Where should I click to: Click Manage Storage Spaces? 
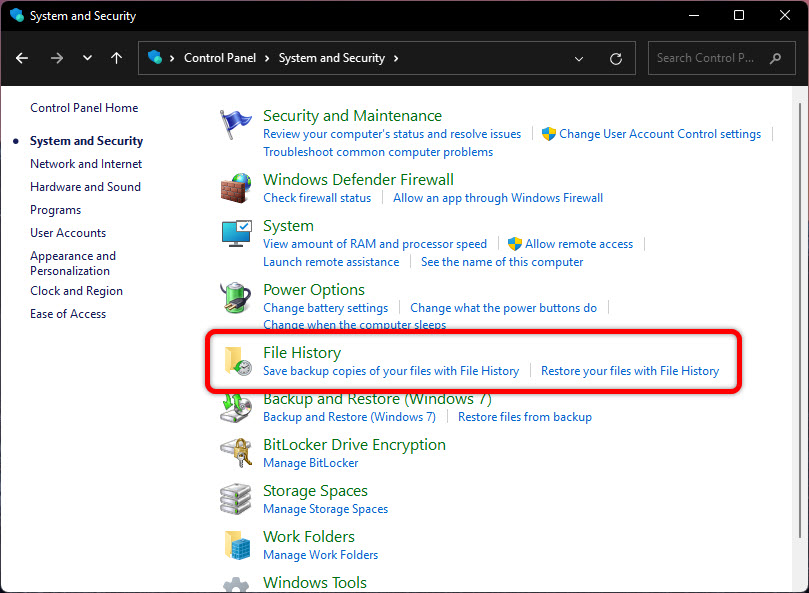point(326,509)
